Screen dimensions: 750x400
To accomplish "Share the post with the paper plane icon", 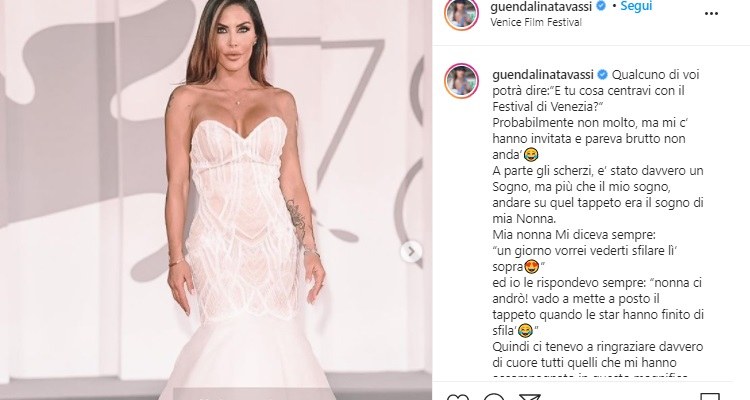I will (529, 397).
